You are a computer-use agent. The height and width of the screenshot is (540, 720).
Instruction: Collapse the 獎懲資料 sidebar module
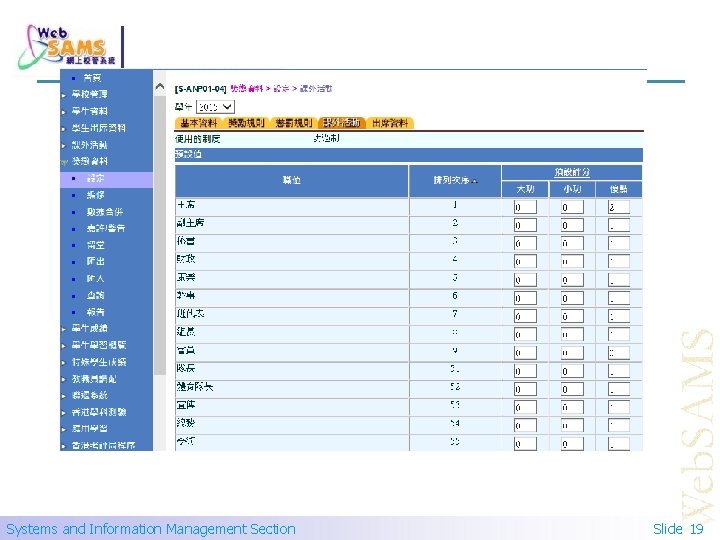coord(90,161)
